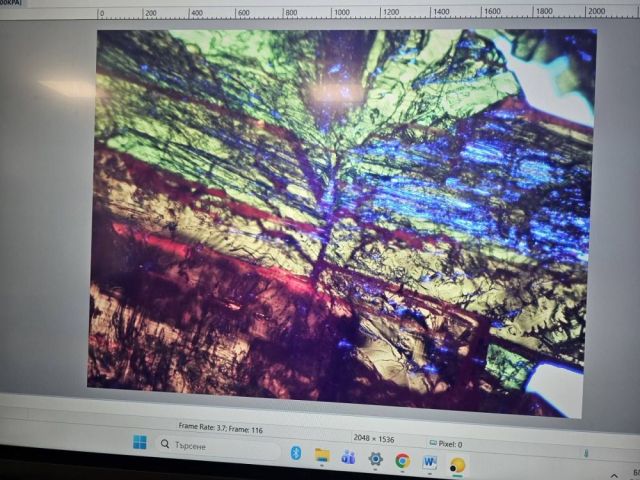Click the Търсене taskbar search box

tap(218, 446)
